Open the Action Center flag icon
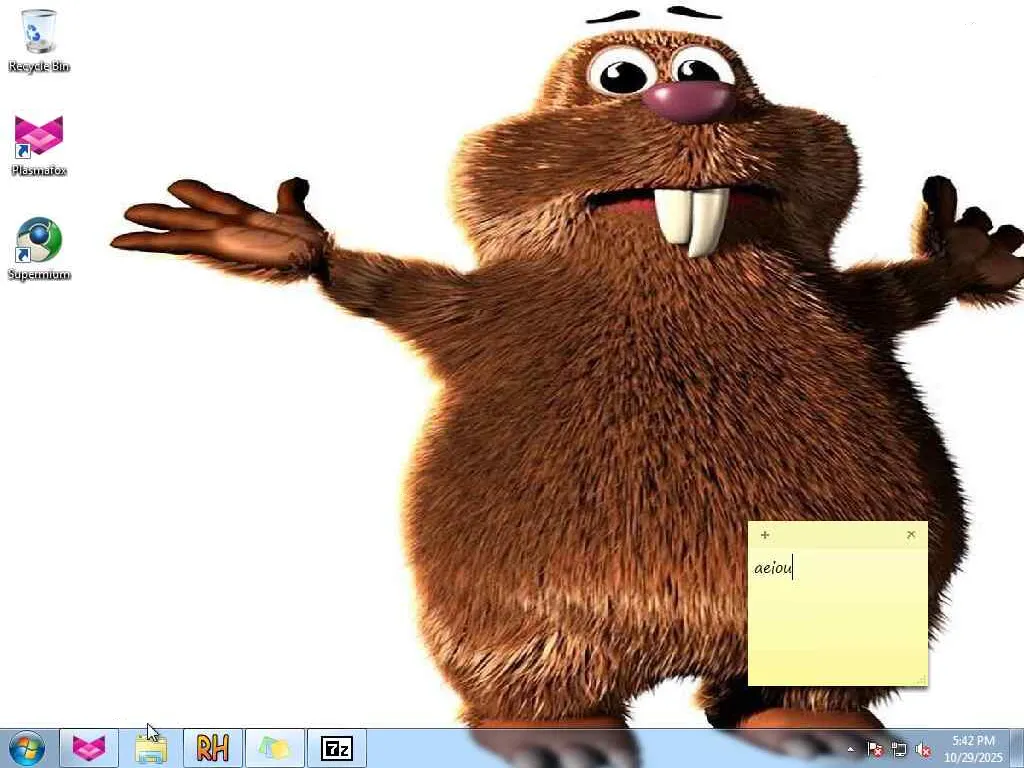This screenshot has height=768, width=1024. 875,749
